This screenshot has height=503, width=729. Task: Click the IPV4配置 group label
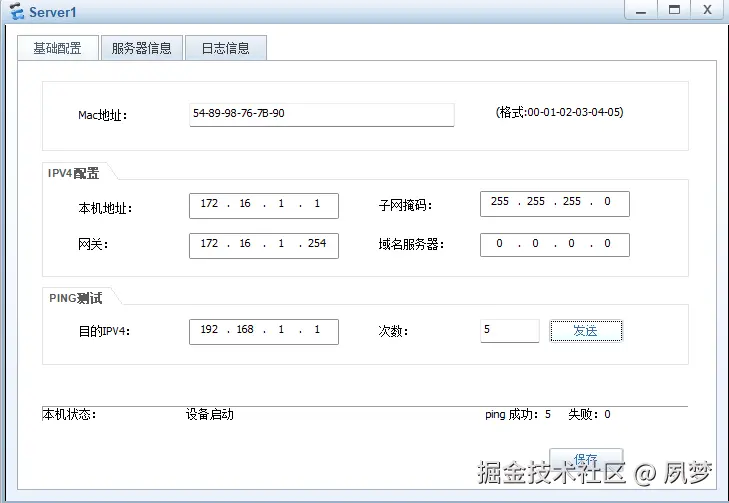73,173
